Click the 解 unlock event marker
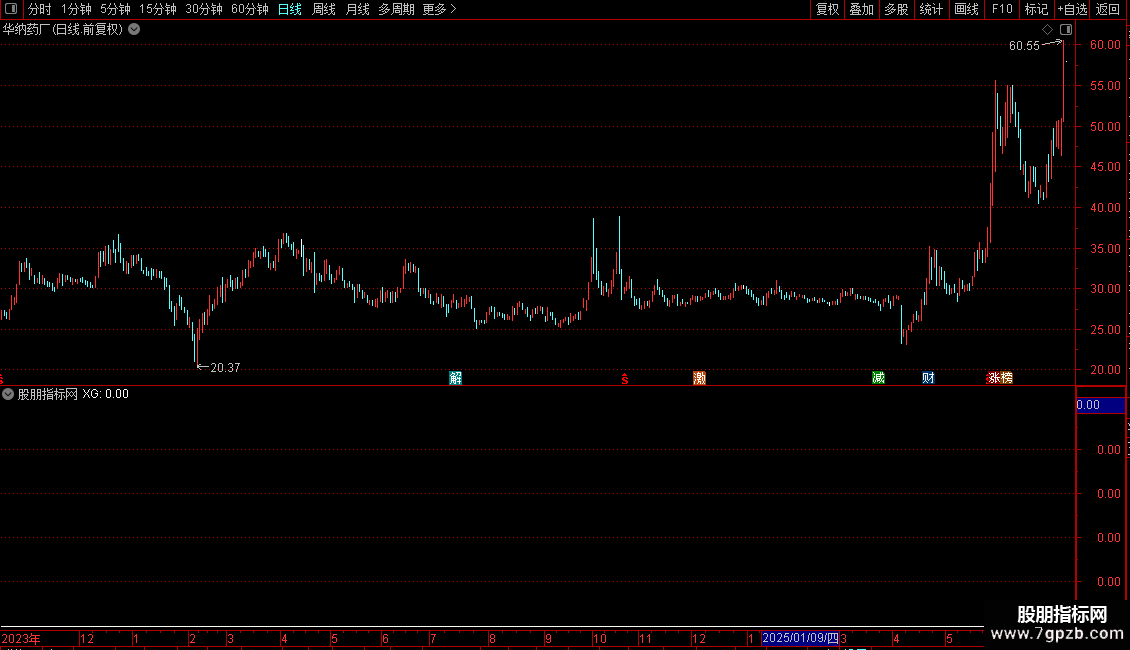The width and height of the screenshot is (1130, 650). tap(455, 378)
